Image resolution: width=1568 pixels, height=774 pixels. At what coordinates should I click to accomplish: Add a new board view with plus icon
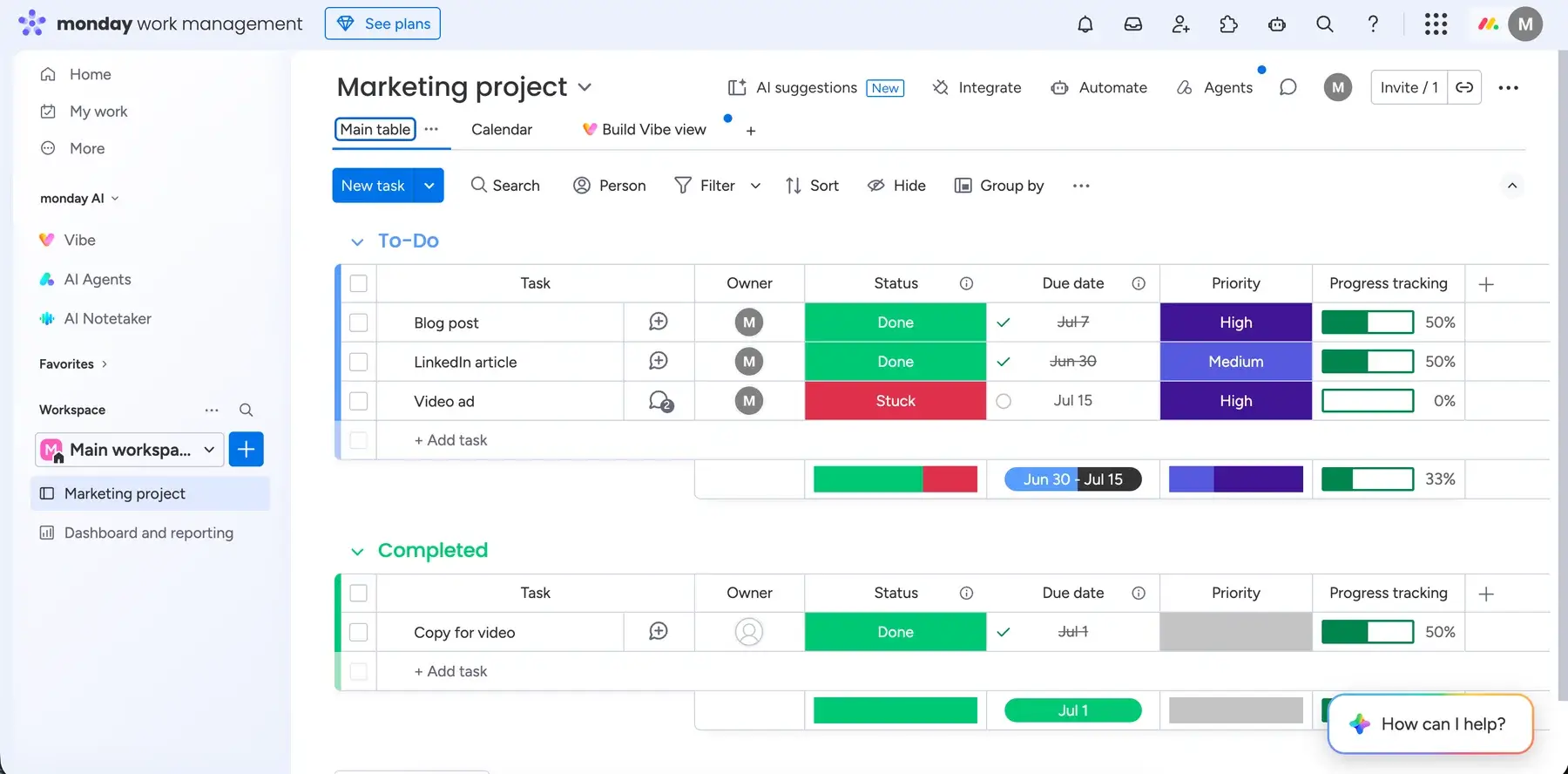[x=751, y=131]
